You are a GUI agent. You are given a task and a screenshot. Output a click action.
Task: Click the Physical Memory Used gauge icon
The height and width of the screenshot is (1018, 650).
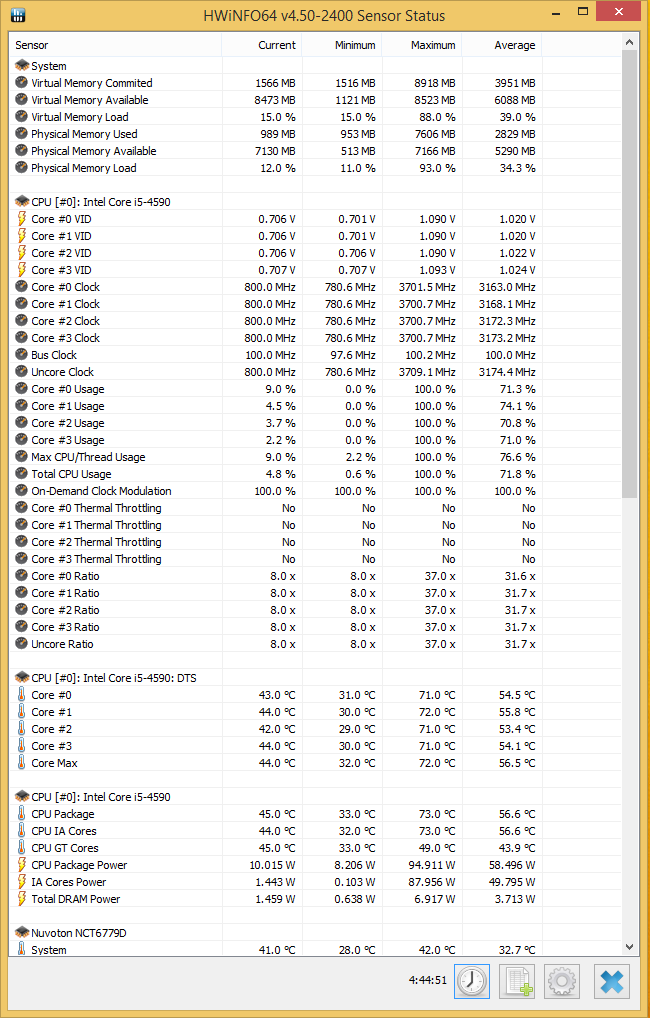point(21,134)
